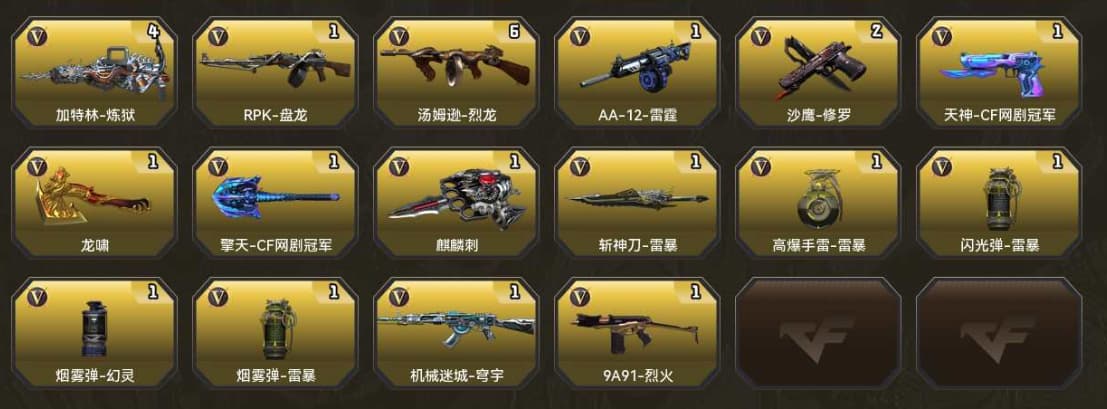Viewport: 1107px width, 409px height.
Task: Click the V badge on 加特林-炼狱 card
Action: tap(37, 35)
